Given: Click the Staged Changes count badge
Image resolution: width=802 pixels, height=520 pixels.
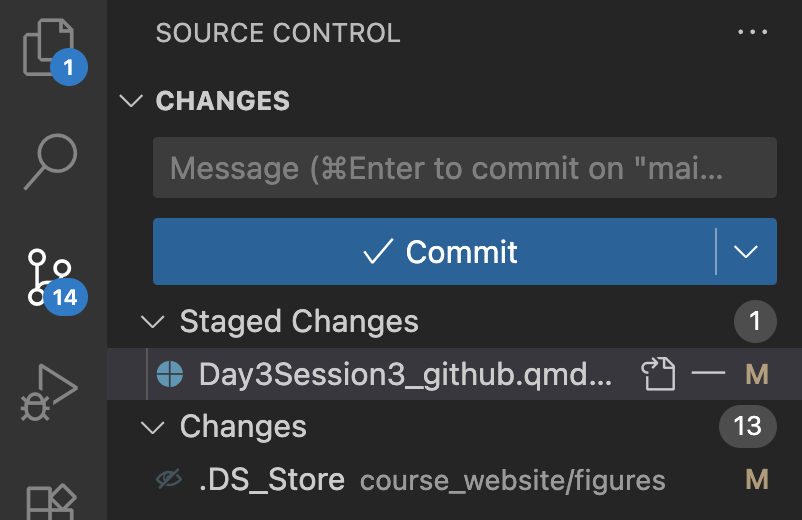Looking at the screenshot, I should [x=755, y=322].
